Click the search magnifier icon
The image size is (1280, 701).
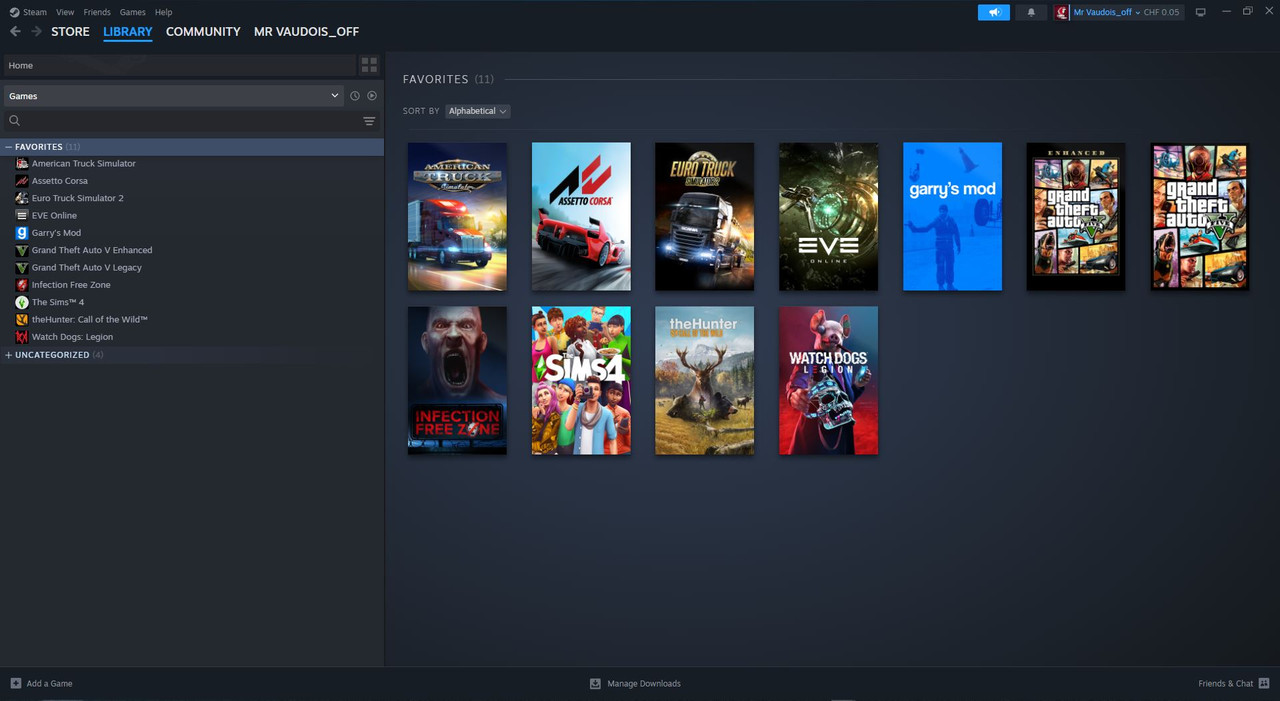[15, 121]
